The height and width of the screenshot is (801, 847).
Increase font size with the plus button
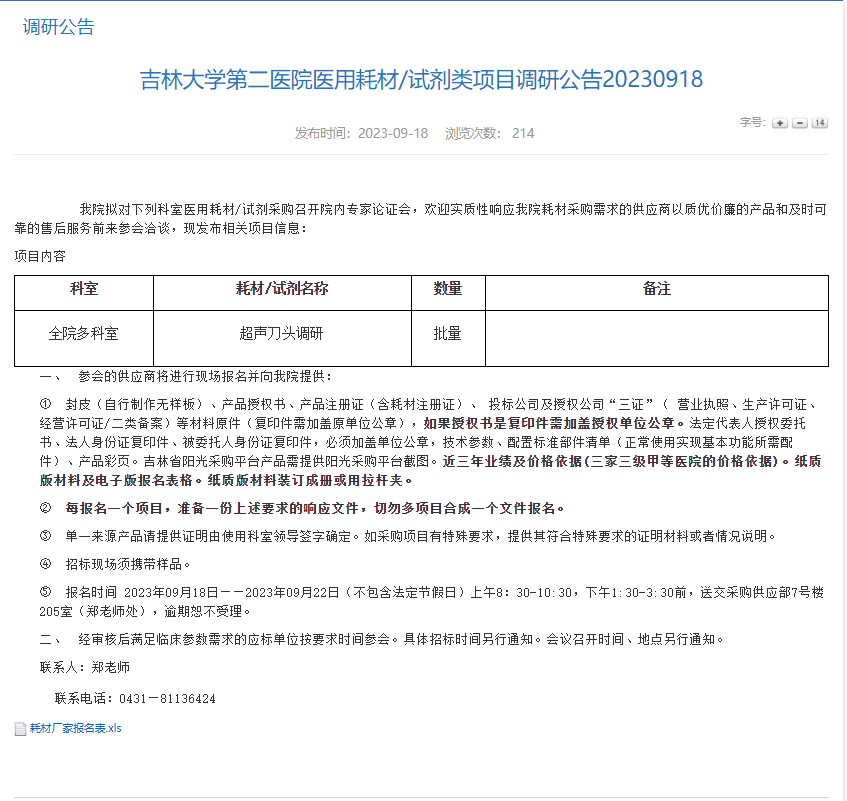click(x=779, y=123)
